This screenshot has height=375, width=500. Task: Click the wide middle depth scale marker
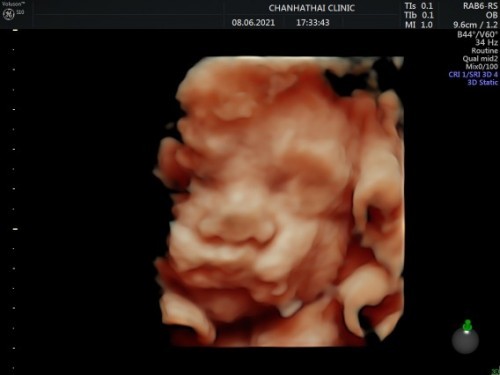coord(15,229)
